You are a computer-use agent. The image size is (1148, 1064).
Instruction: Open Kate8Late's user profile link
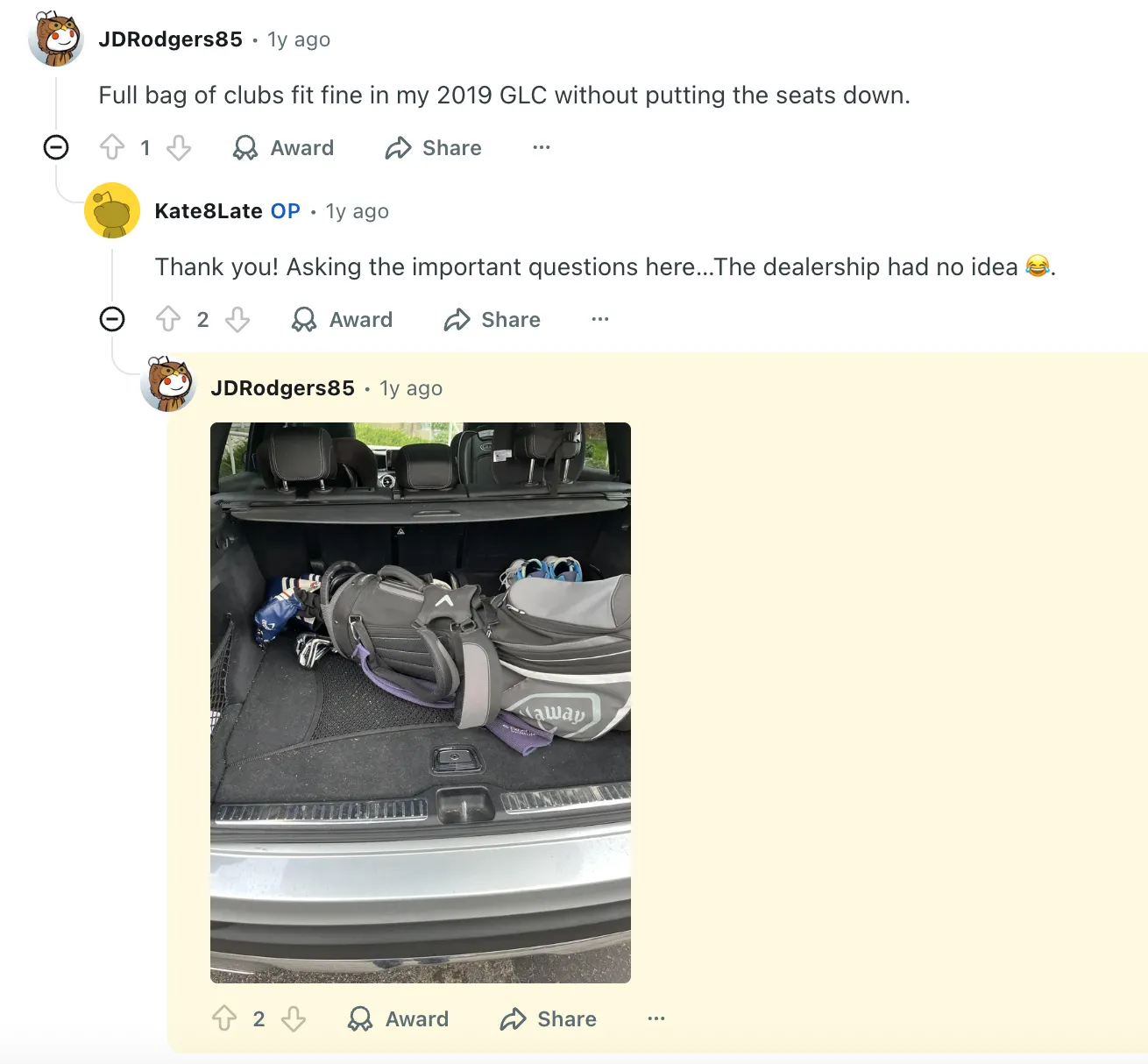click(209, 211)
